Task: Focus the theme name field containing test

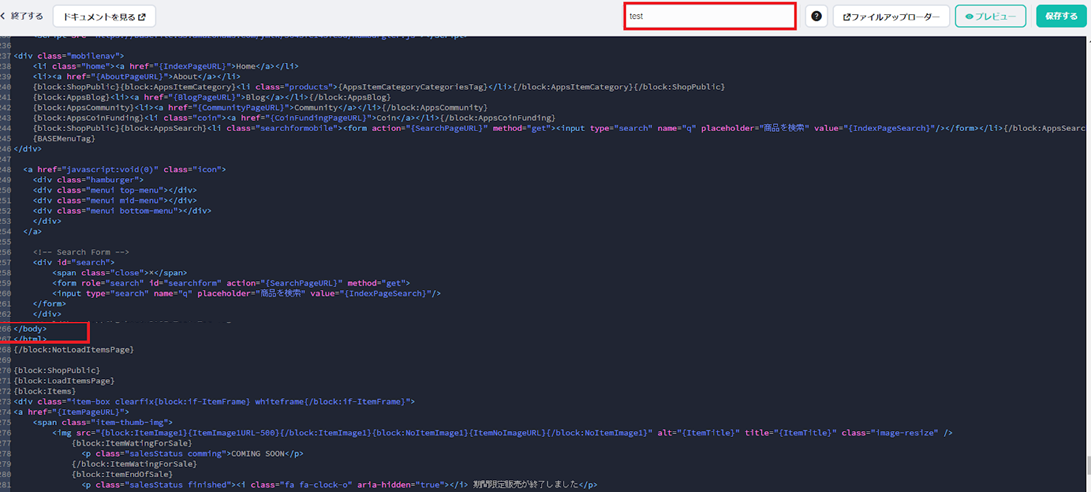Action: (710, 16)
